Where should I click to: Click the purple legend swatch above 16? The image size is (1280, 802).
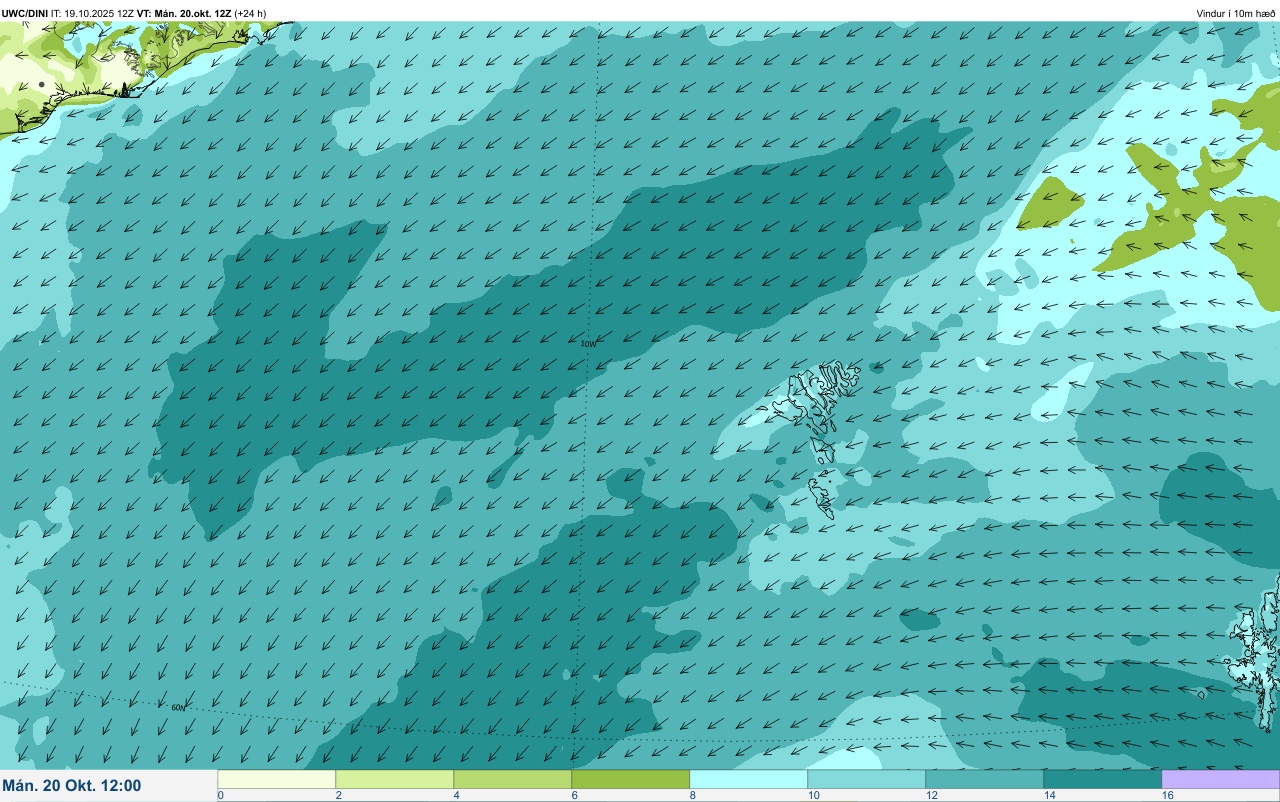click(x=1221, y=779)
